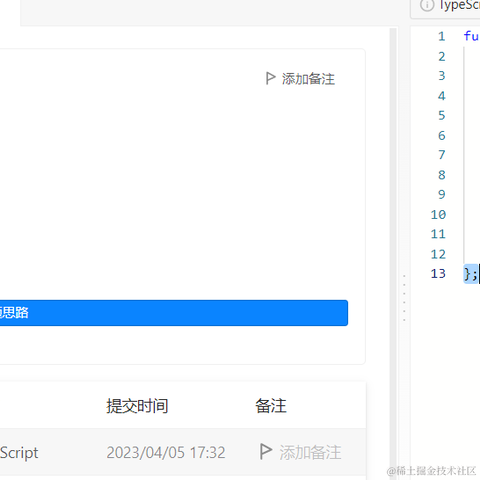Viewport: 480px width, 480px height.
Task: Click the top 添加备注 label
Action: tap(308, 79)
